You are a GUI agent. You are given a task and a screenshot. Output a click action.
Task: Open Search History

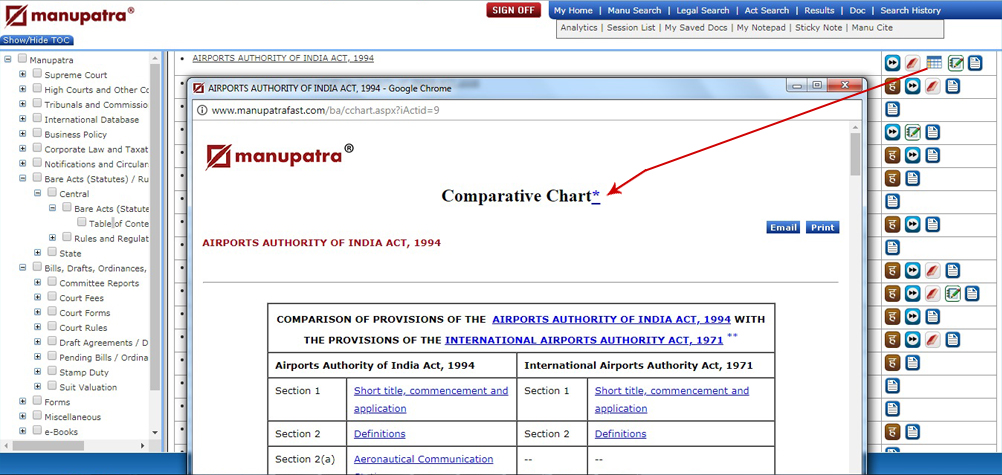[x=910, y=10]
